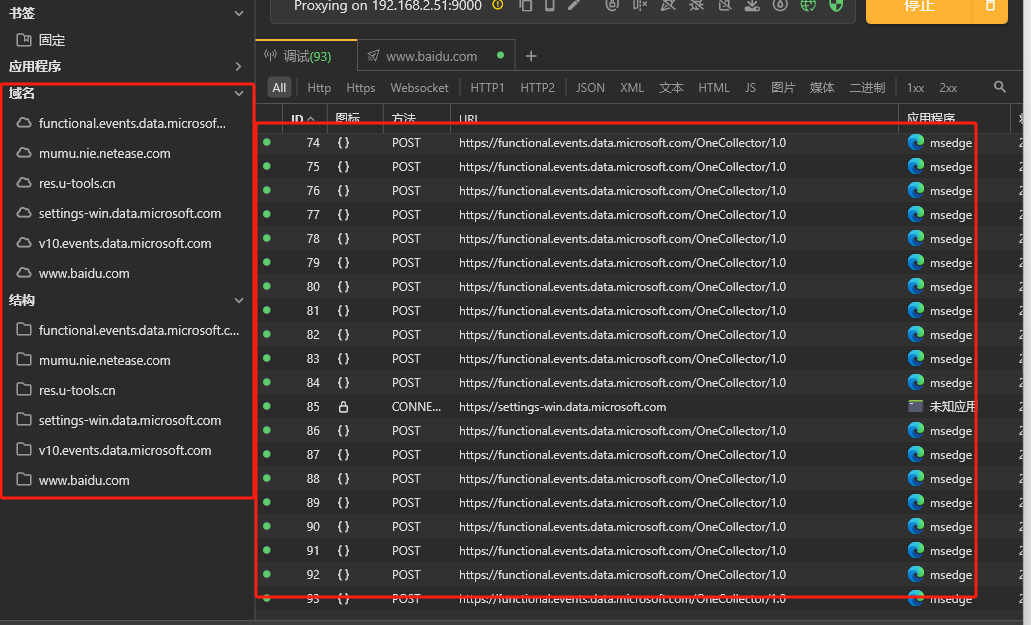Select request row with ID 85 URL

(562, 407)
